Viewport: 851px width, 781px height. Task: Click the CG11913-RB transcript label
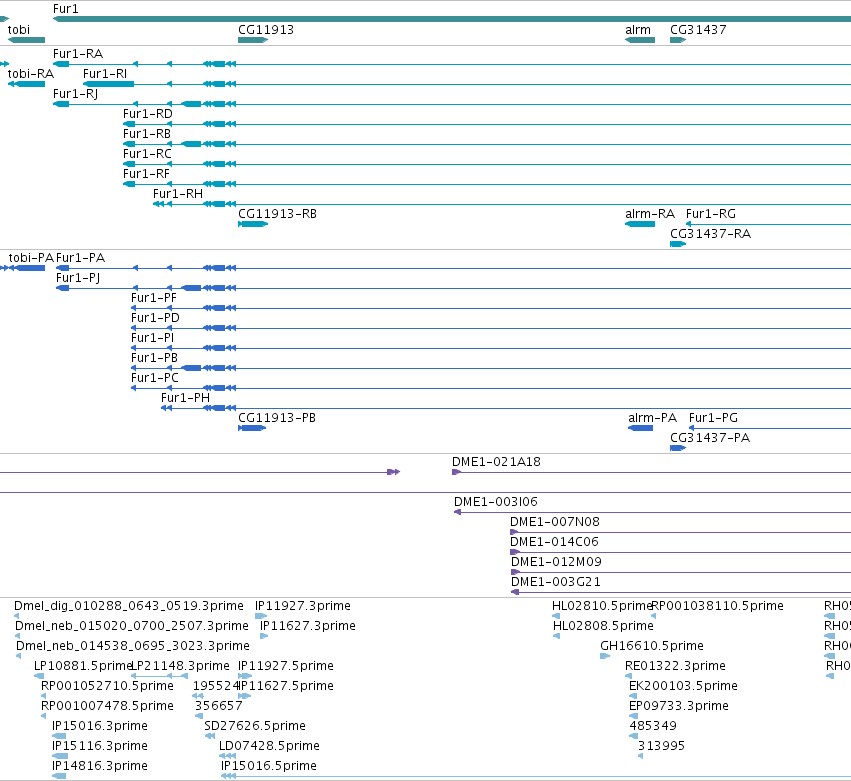coord(277,214)
